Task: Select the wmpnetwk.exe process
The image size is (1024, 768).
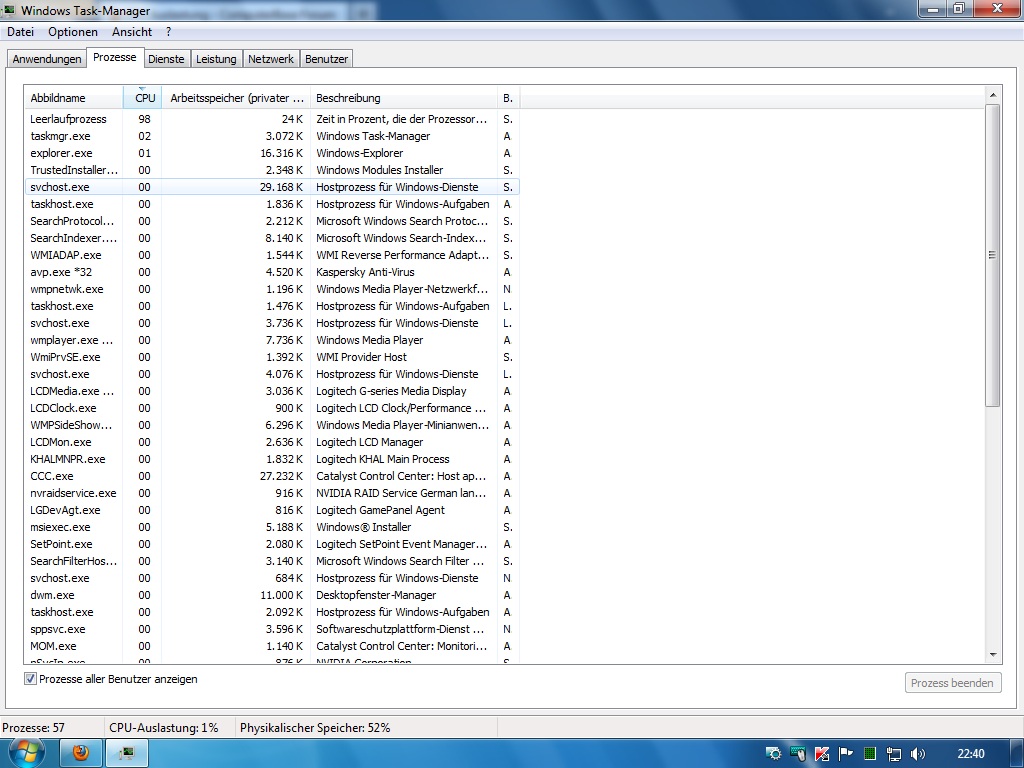Action: [272, 289]
